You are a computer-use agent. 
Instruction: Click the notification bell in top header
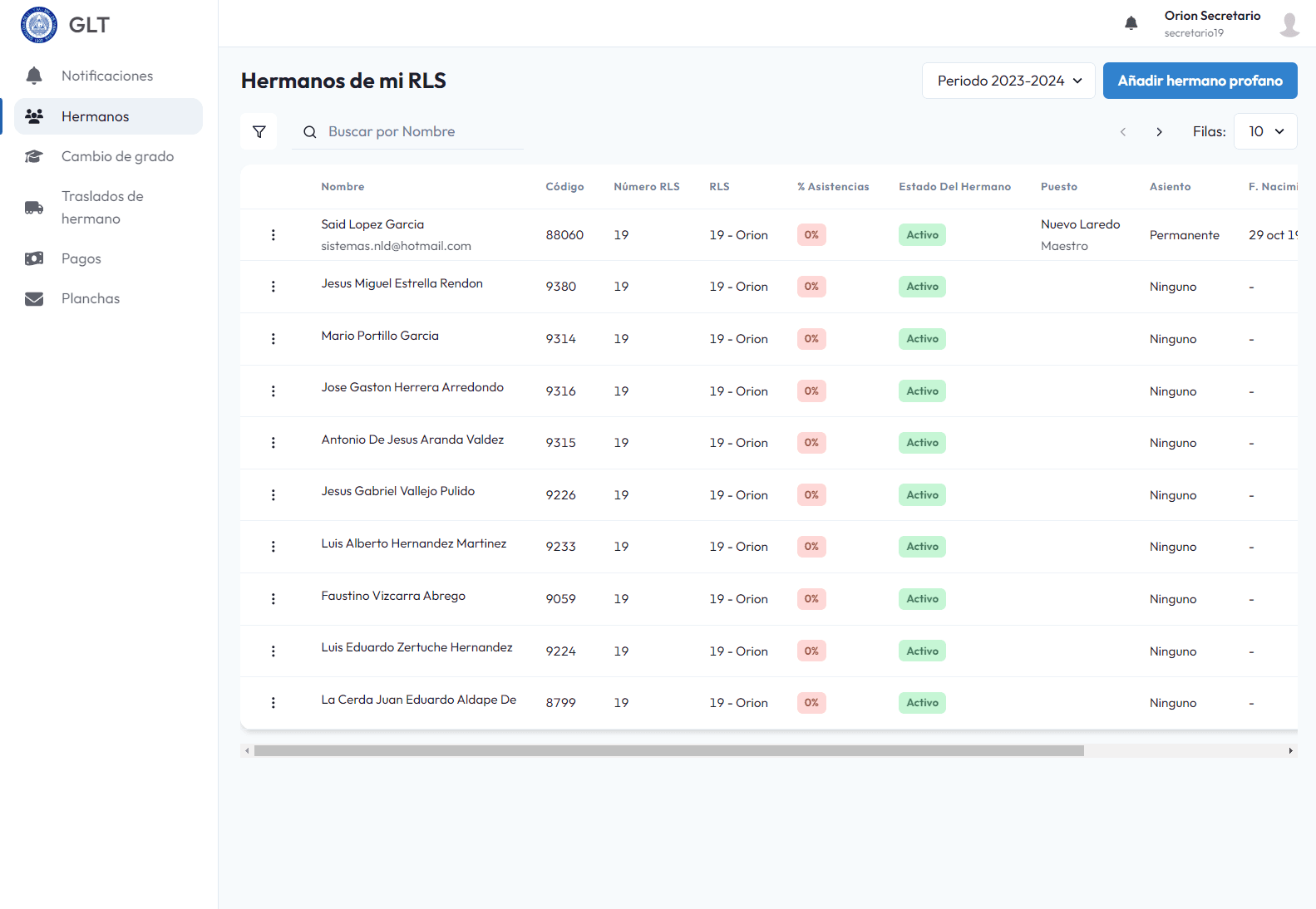pyautogui.click(x=1131, y=23)
